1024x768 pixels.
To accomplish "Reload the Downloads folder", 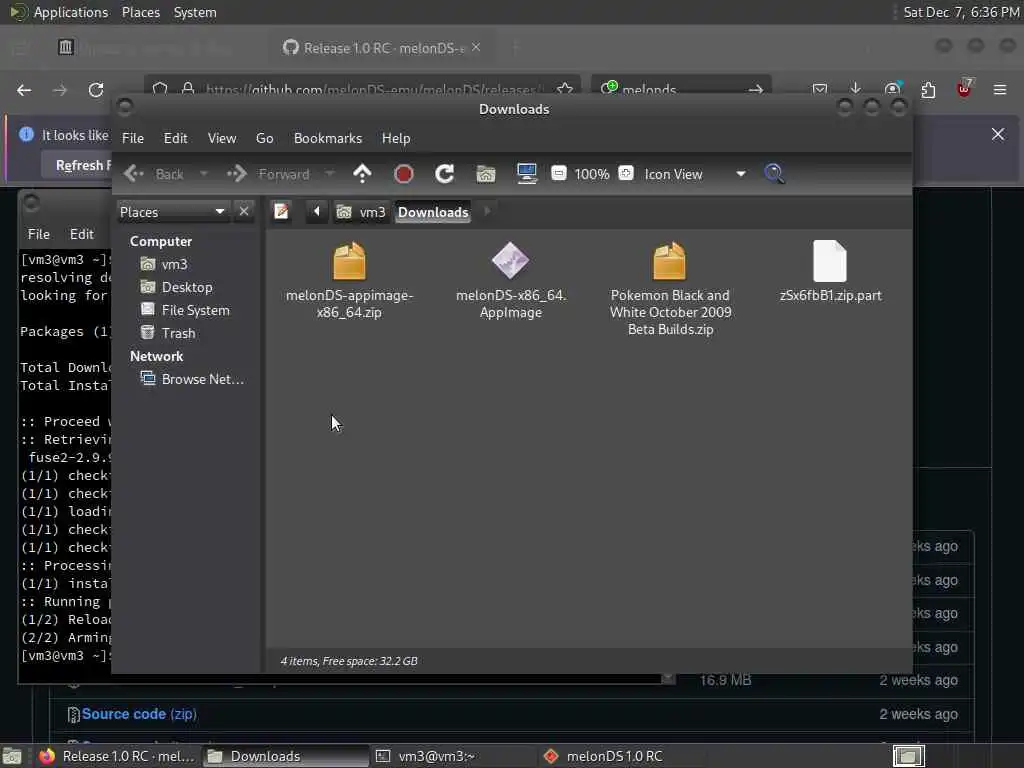I will (x=445, y=174).
